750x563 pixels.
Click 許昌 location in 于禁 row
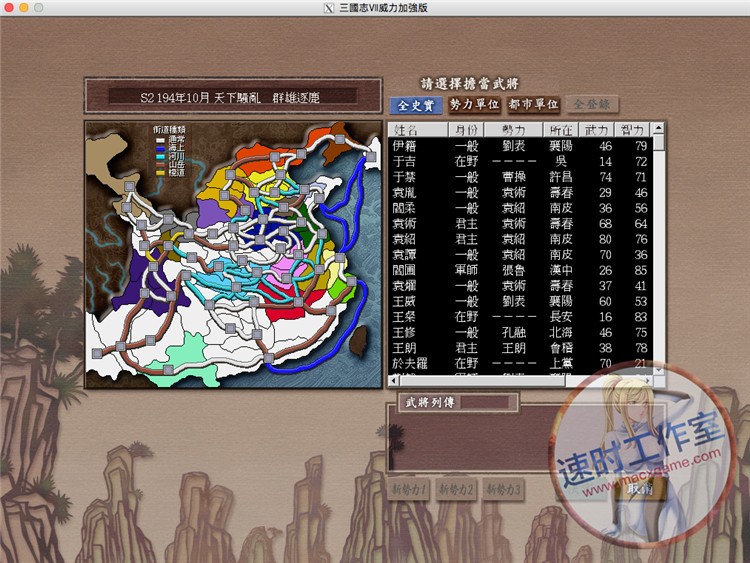(x=561, y=177)
